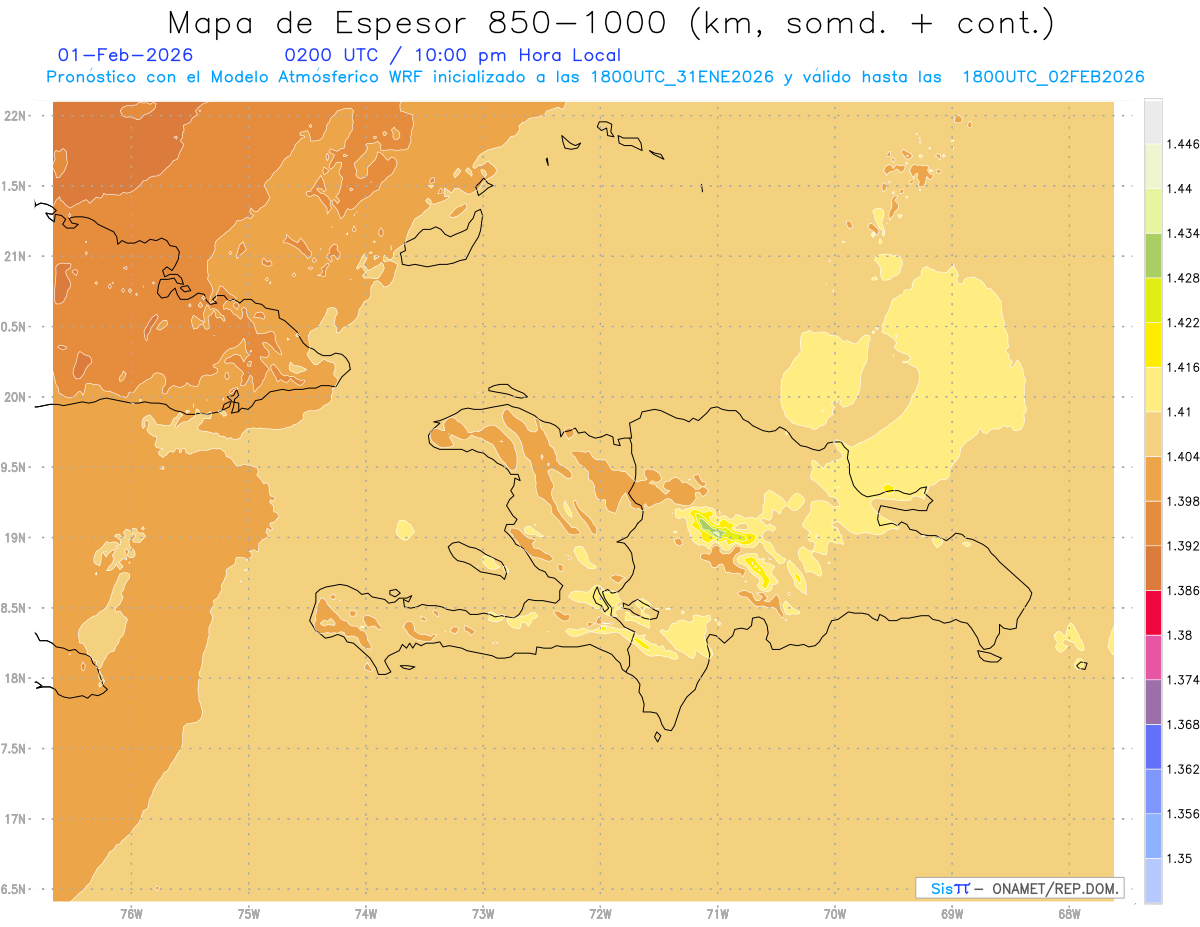Click the legend value 1.386
Image resolution: width=1200 pixels, height=927 pixels.
pos(1182,590)
